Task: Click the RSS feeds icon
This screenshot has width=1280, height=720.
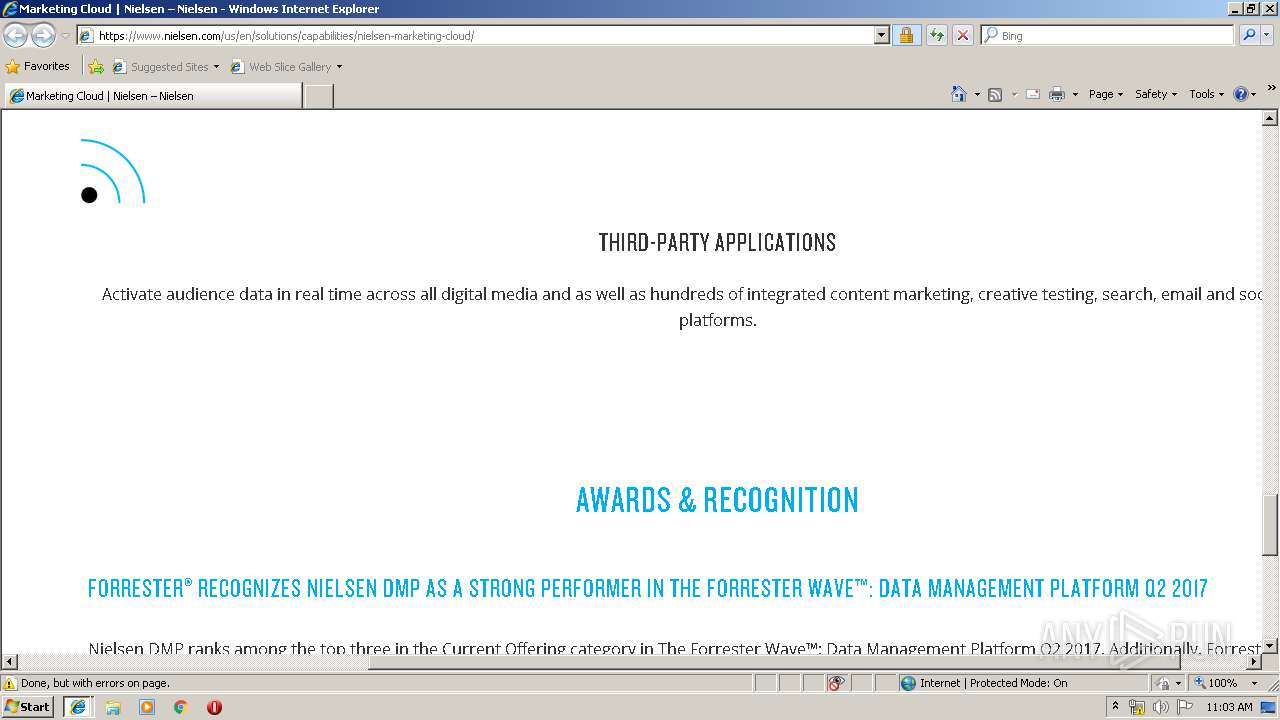Action: click(x=995, y=94)
